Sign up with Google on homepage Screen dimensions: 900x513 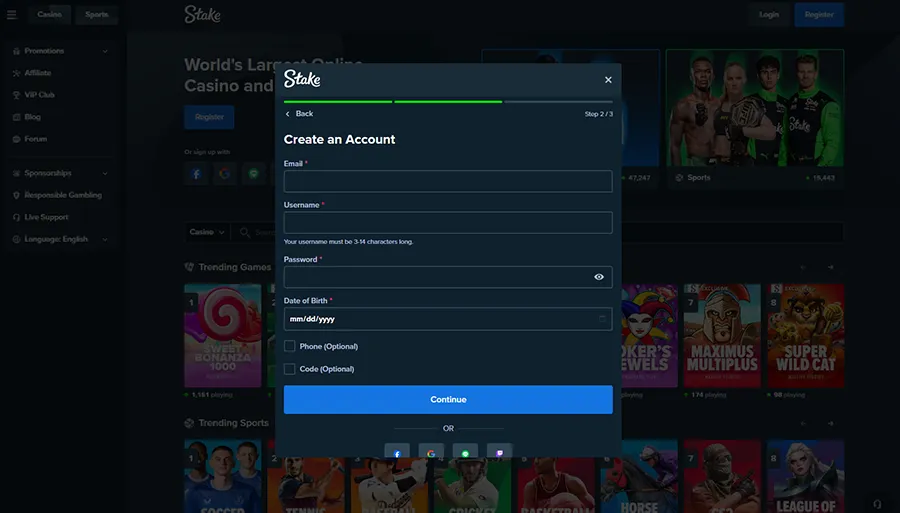(224, 174)
